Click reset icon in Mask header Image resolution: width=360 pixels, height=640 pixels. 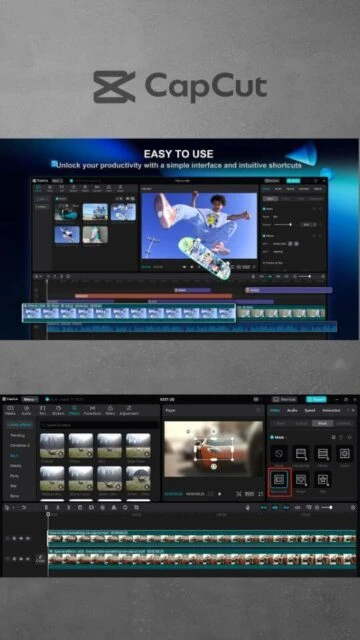click(341, 437)
